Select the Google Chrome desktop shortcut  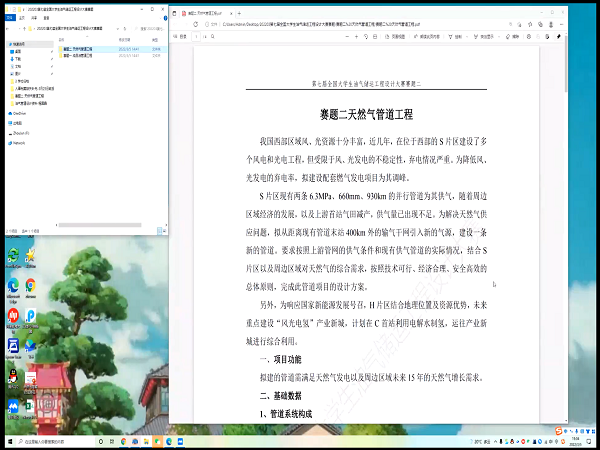point(31,289)
